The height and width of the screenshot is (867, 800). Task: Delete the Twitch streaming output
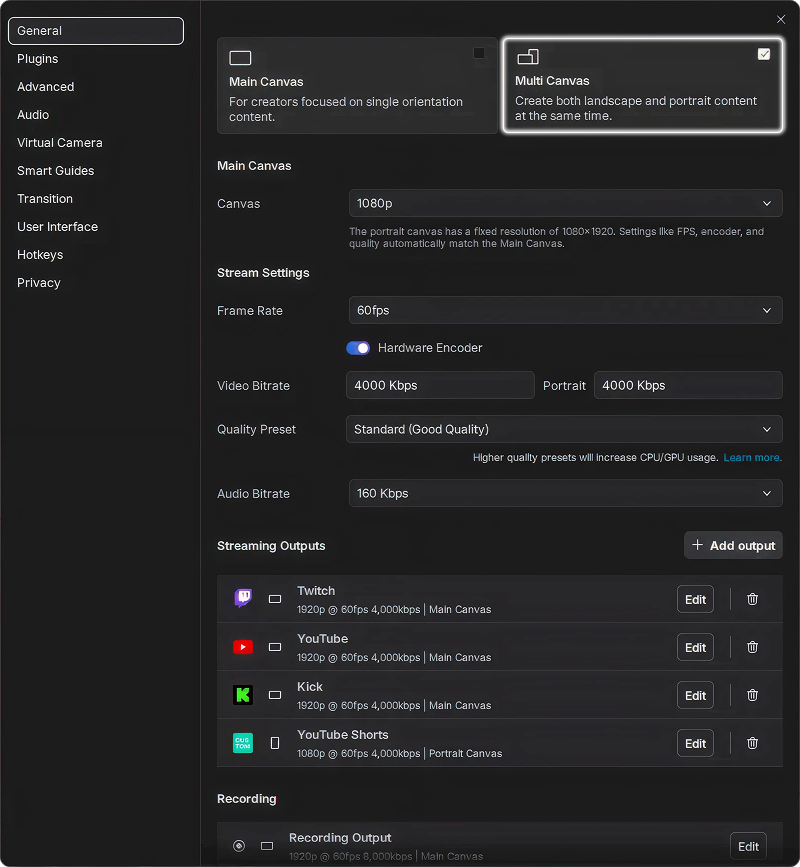click(752, 599)
